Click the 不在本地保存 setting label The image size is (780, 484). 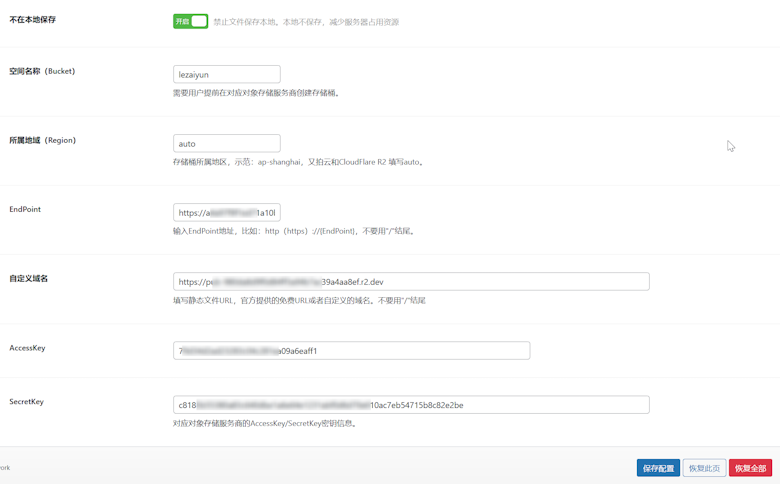coord(33,20)
